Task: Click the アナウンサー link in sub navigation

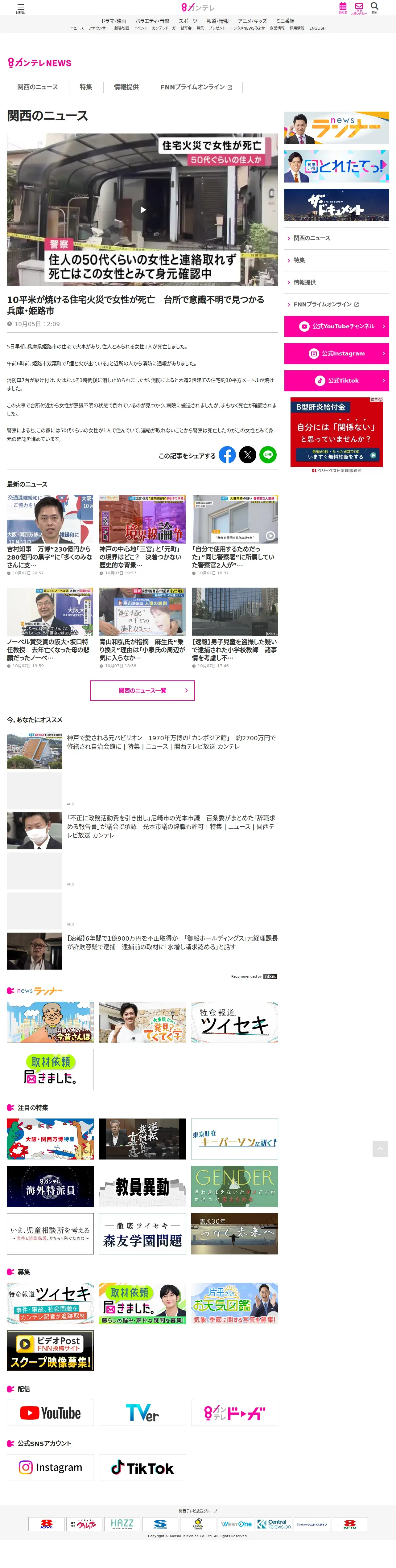Action: click(99, 28)
